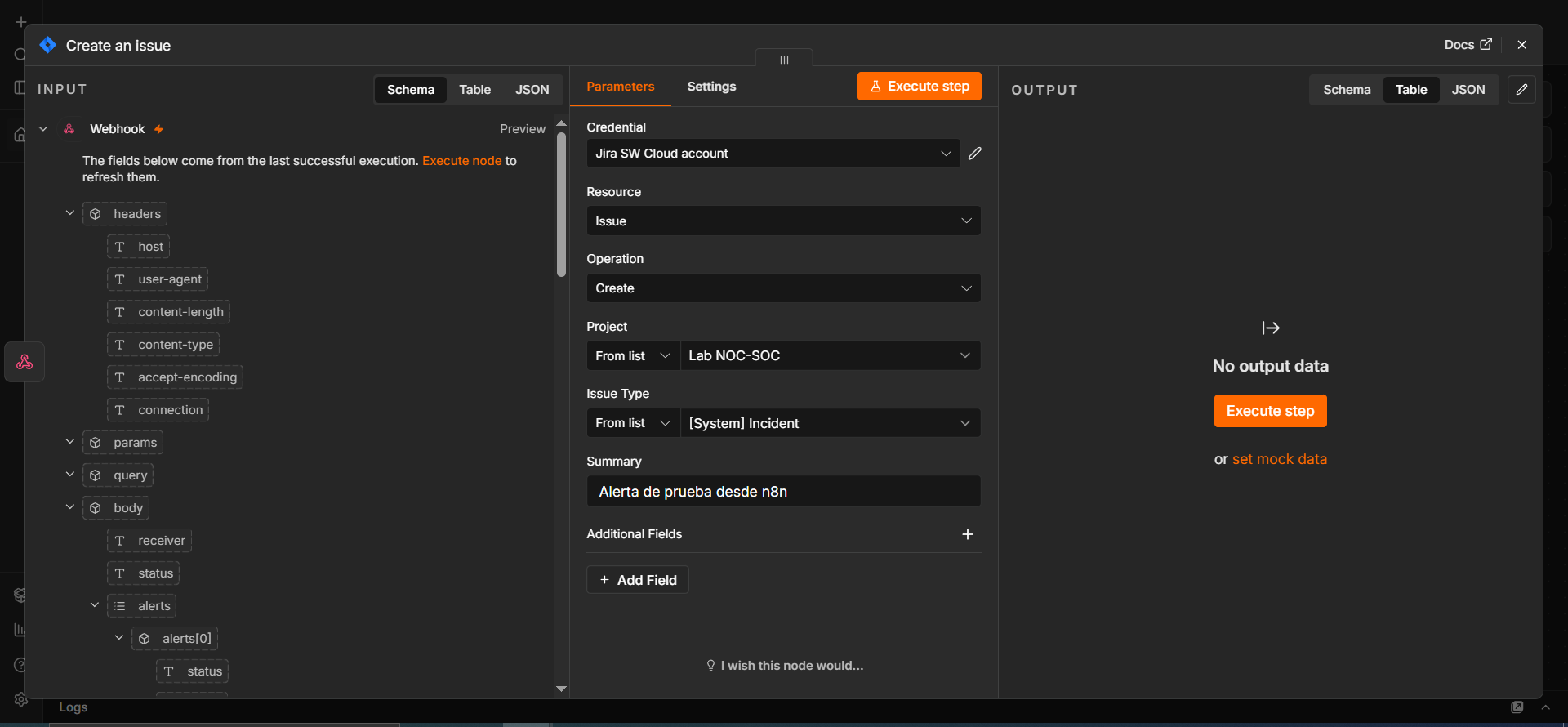Screen dimensions: 1568x727
Task: Switch INPUT view to Table
Action: [474, 90]
